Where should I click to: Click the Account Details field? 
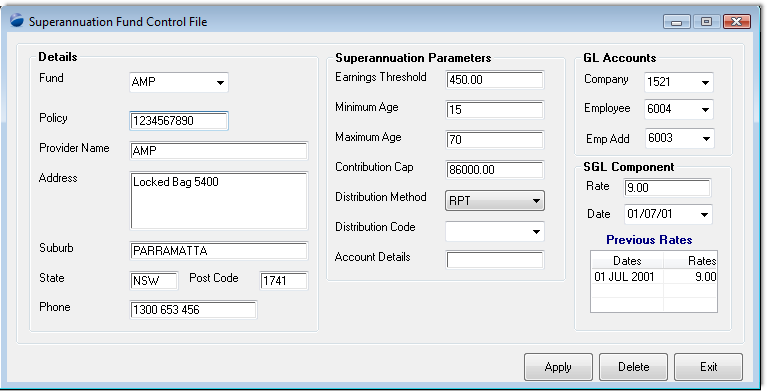[x=495, y=260]
